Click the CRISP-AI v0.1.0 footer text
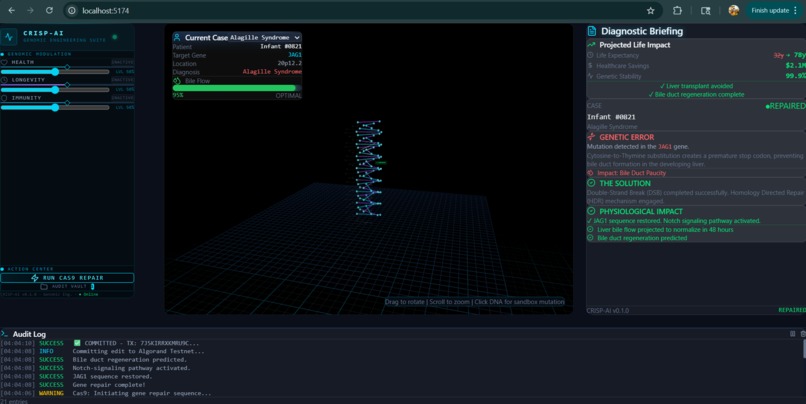This screenshot has width=806, height=404. (608, 310)
